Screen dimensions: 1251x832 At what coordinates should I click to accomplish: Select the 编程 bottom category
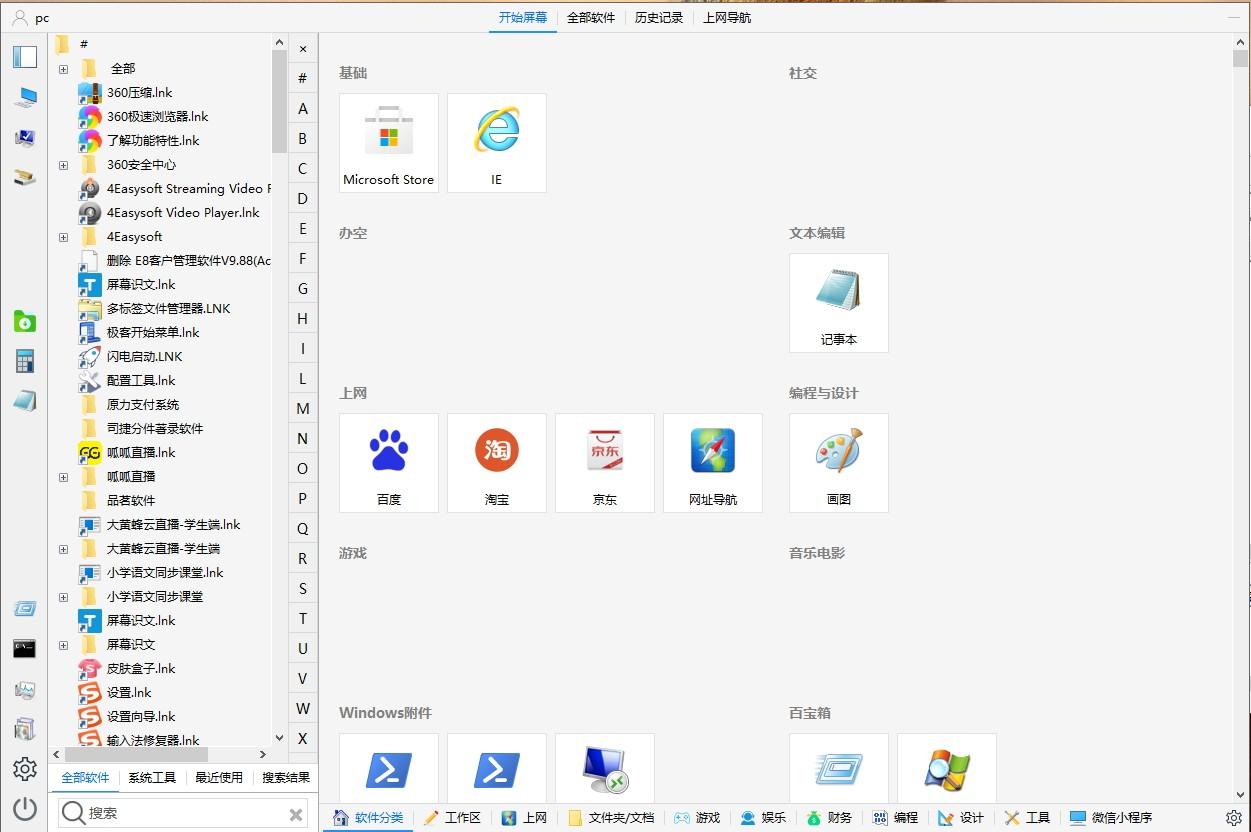[x=895, y=817]
